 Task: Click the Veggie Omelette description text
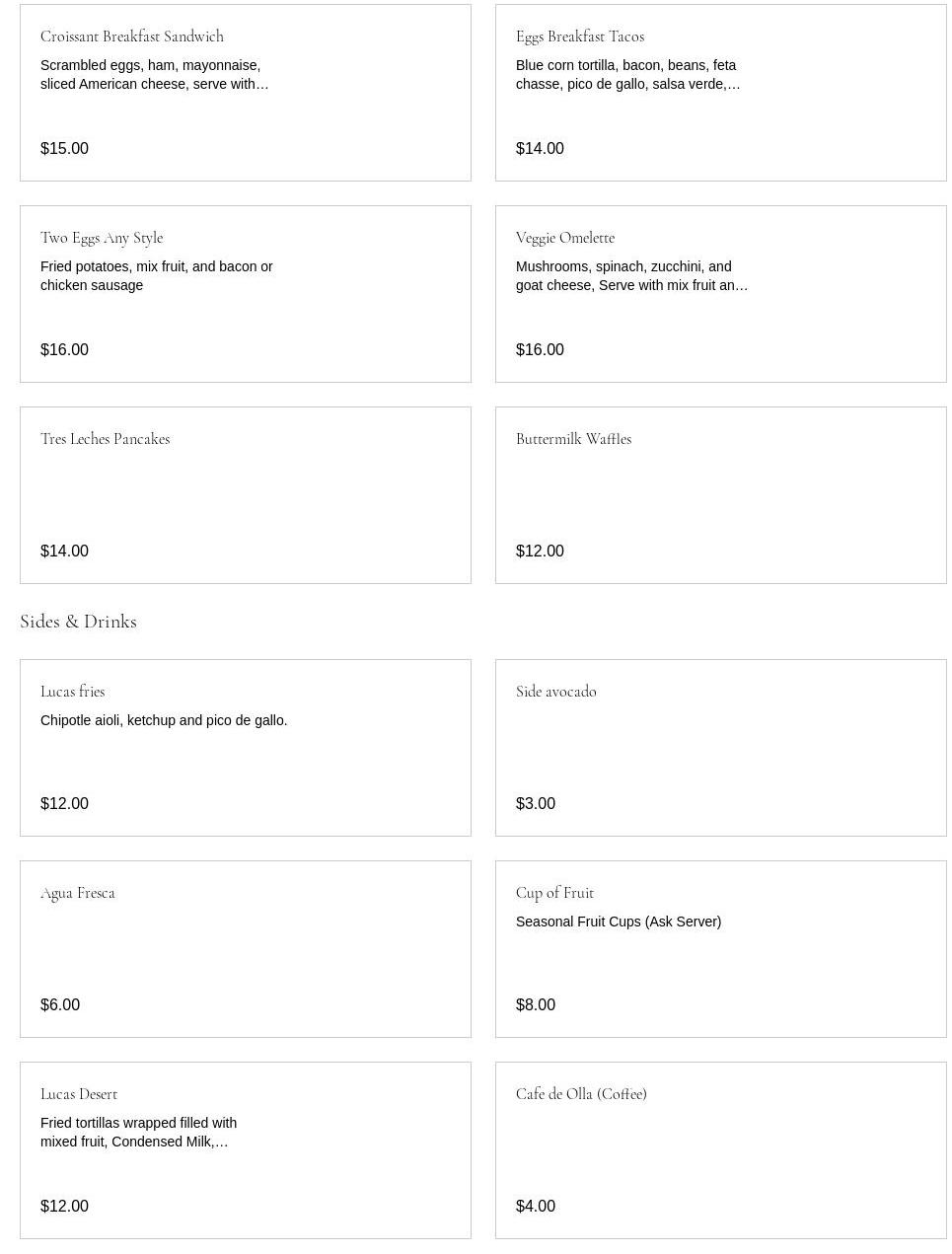click(x=631, y=276)
